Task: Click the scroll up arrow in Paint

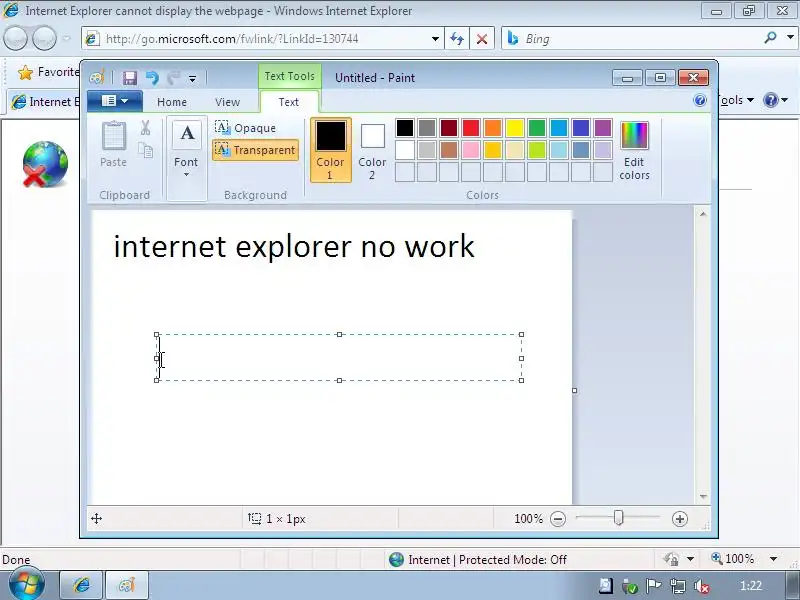Action: [703, 214]
